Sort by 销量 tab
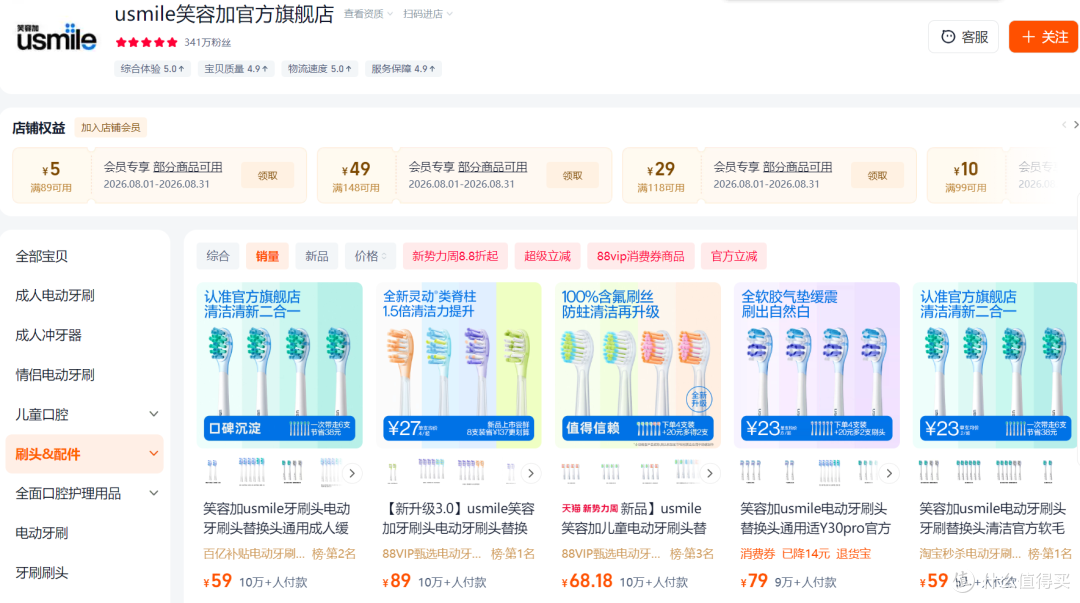The width and height of the screenshot is (1080, 603). pos(267,256)
